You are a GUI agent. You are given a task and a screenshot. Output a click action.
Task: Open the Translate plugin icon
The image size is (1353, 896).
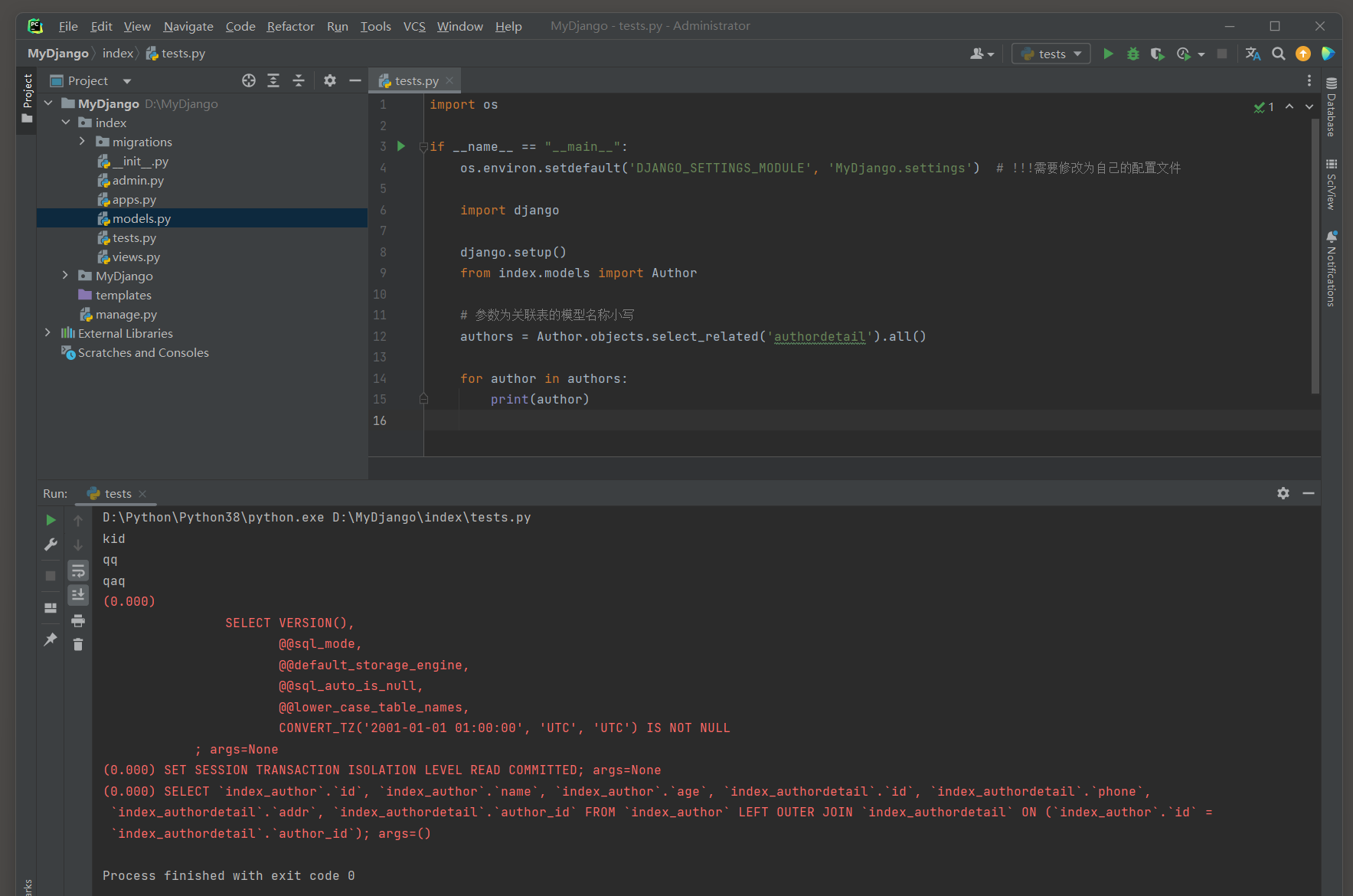click(x=1253, y=54)
